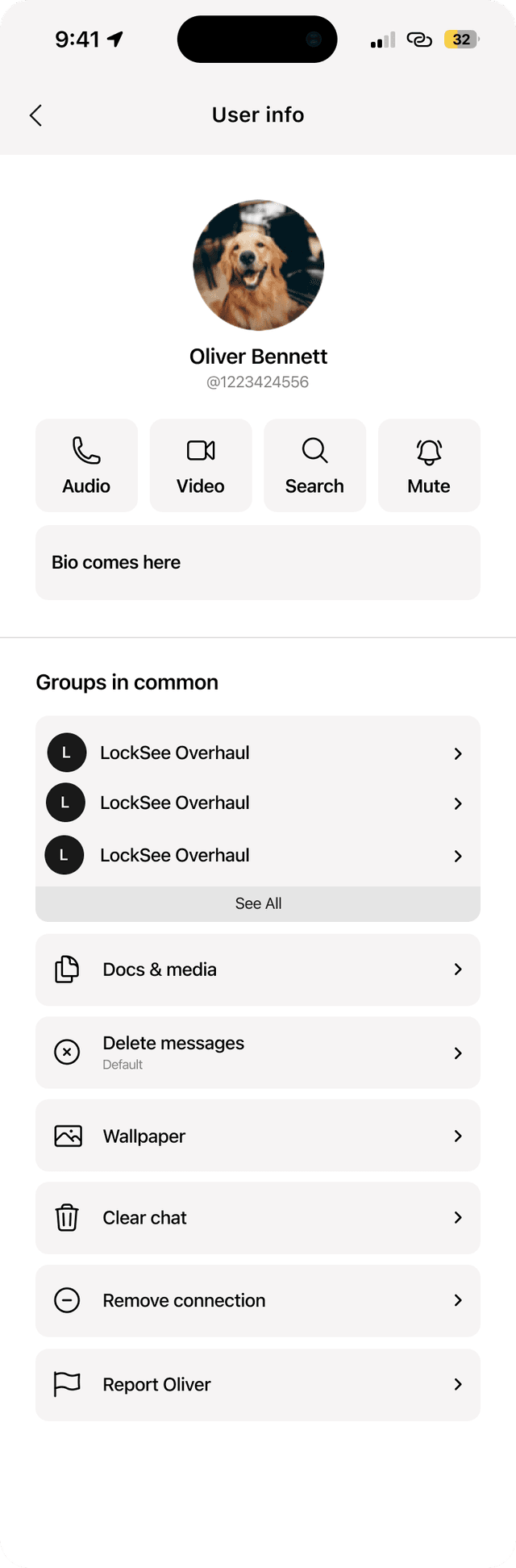Tap the Remove connection label
516x1568 pixels.
tap(184, 1300)
